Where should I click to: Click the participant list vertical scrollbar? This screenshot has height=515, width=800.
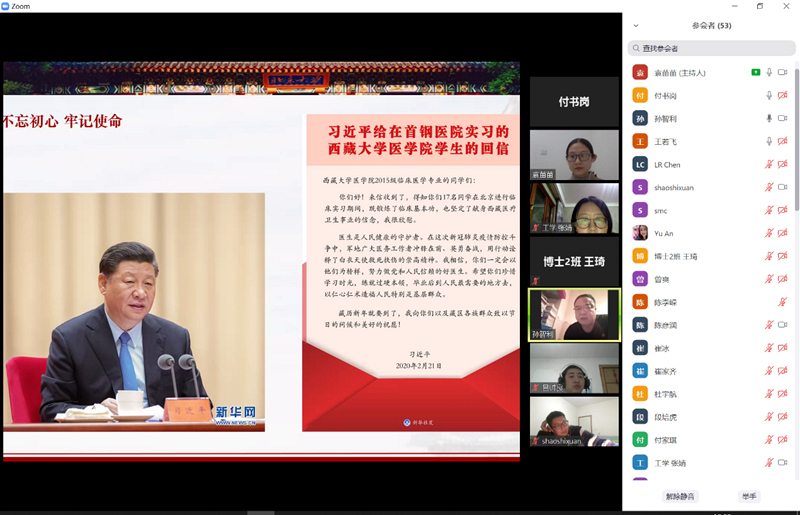click(796, 200)
